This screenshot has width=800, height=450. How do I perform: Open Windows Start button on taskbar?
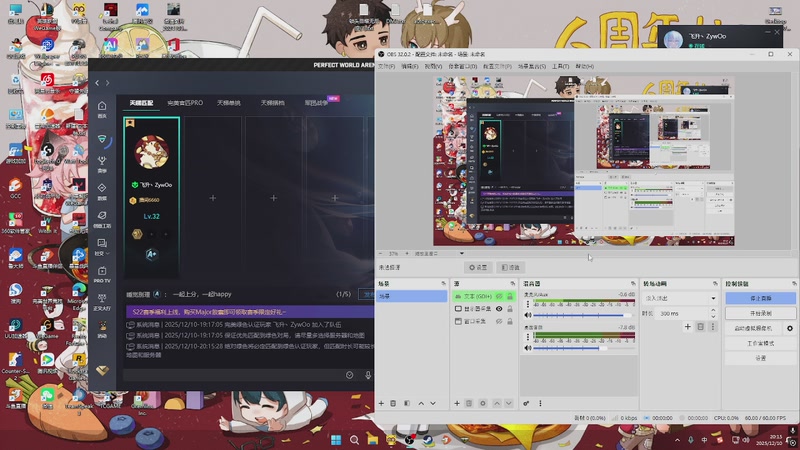(336, 440)
